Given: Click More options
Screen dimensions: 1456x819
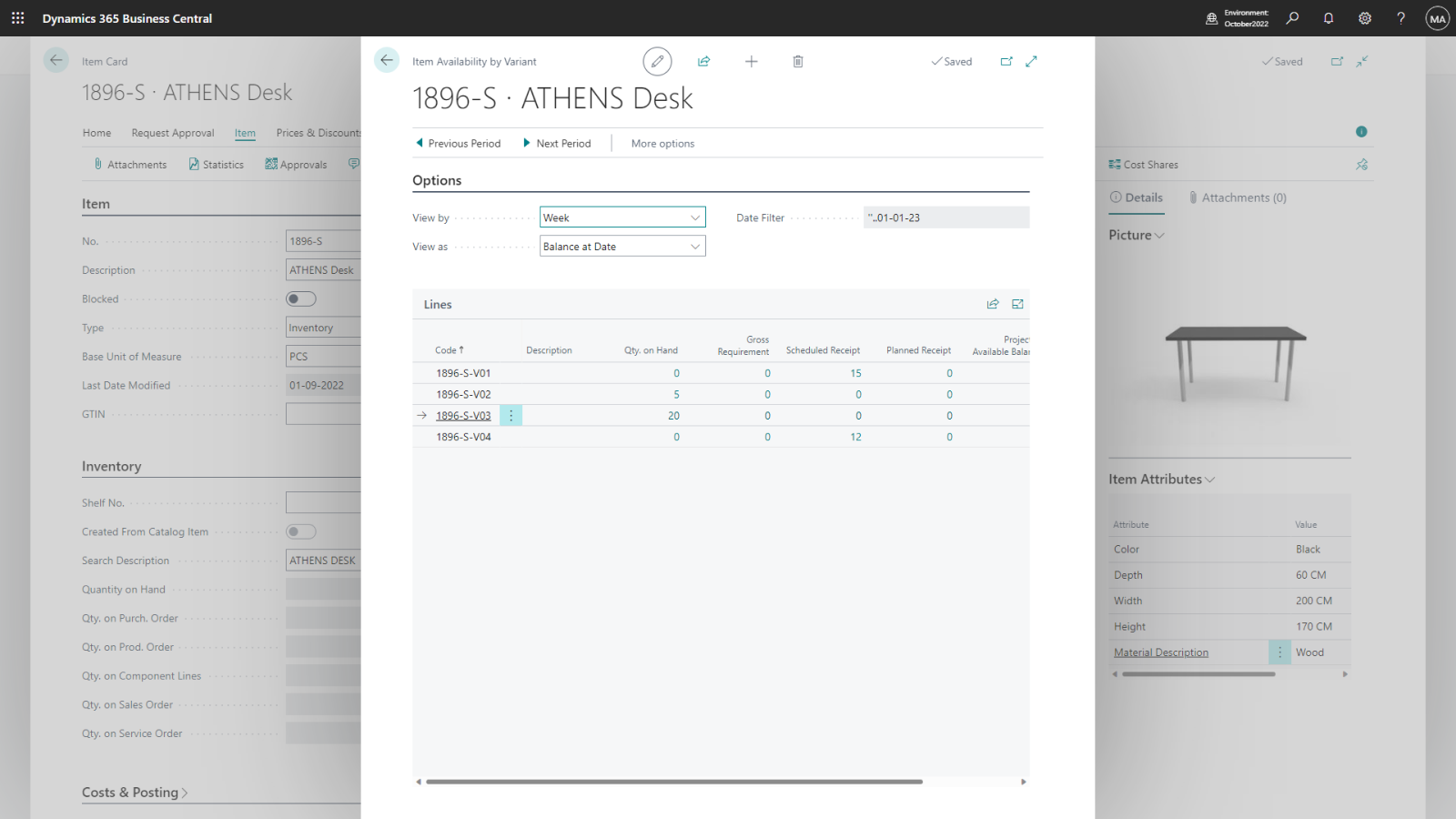Looking at the screenshot, I should tap(662, 144).
